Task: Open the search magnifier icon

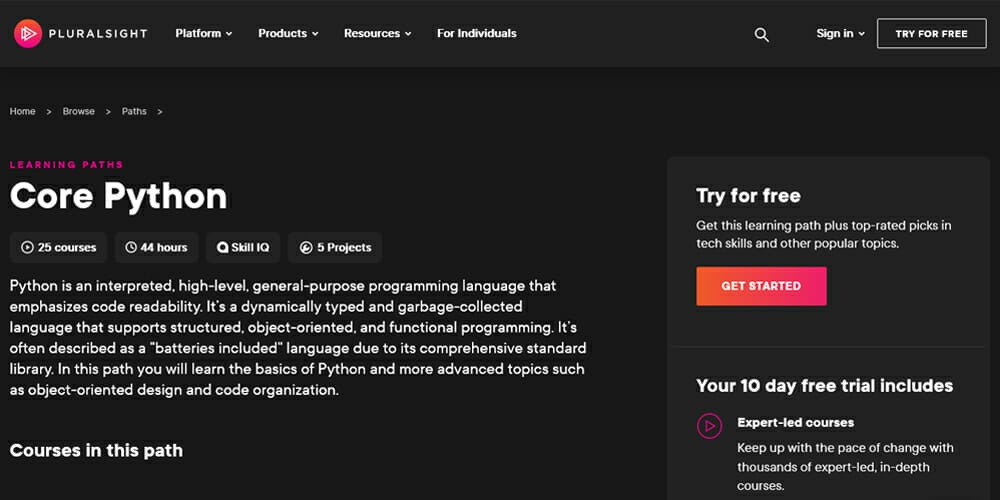Action: [761, 34]
